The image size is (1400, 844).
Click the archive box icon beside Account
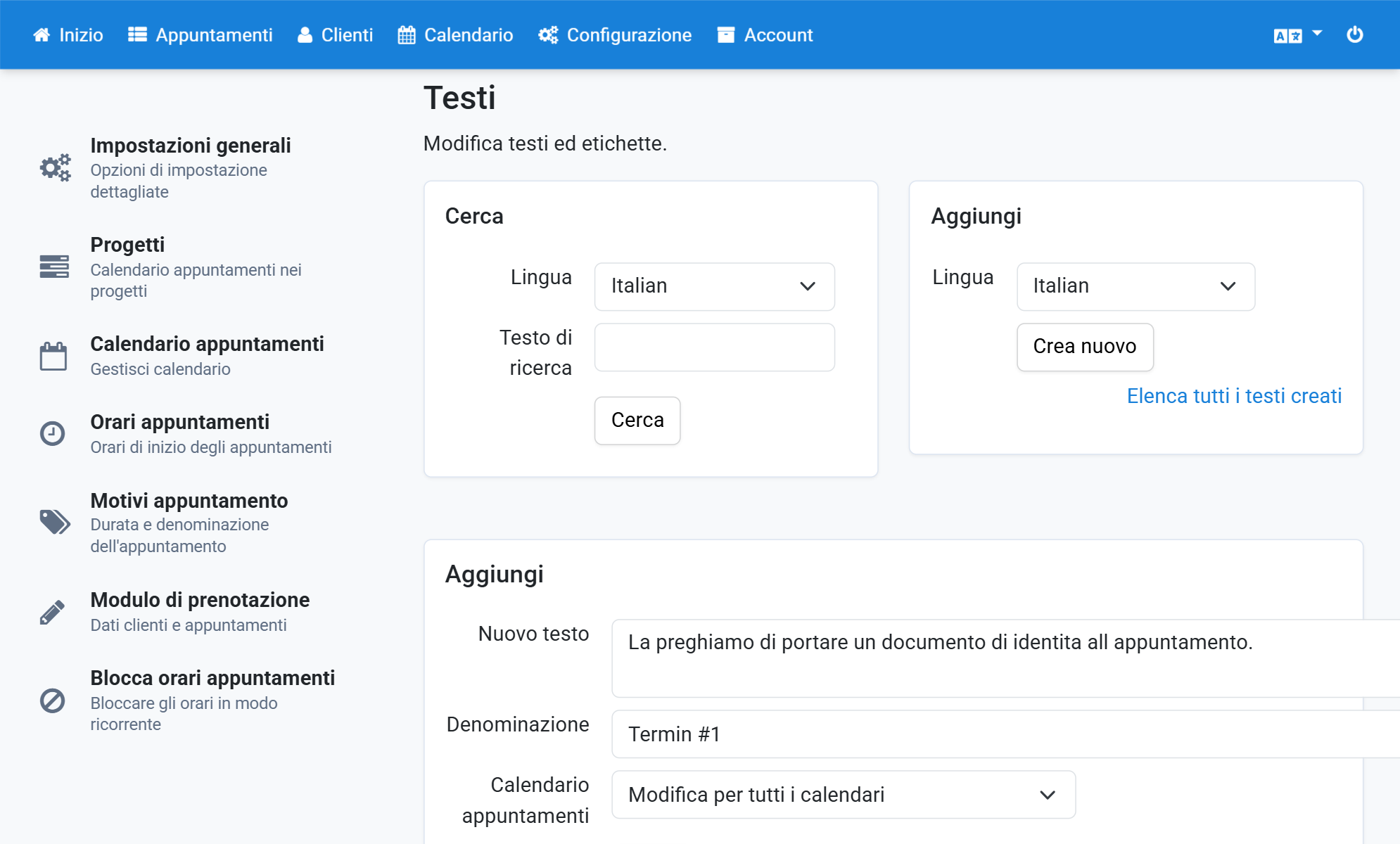coord(726,35)
